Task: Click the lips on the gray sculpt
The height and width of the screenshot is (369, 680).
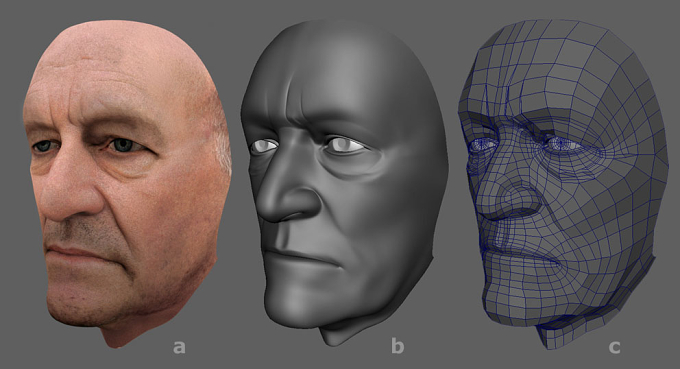Action: coord(299,257)
